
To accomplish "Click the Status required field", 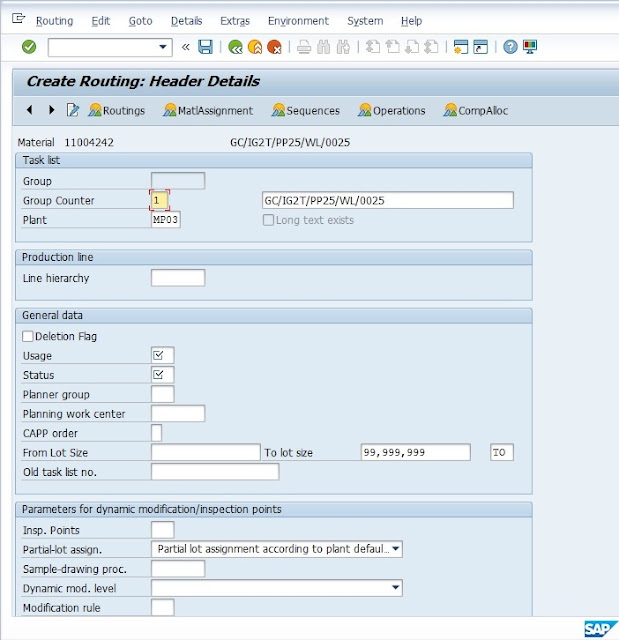I will pyautogui.click(x=162, y=375).
